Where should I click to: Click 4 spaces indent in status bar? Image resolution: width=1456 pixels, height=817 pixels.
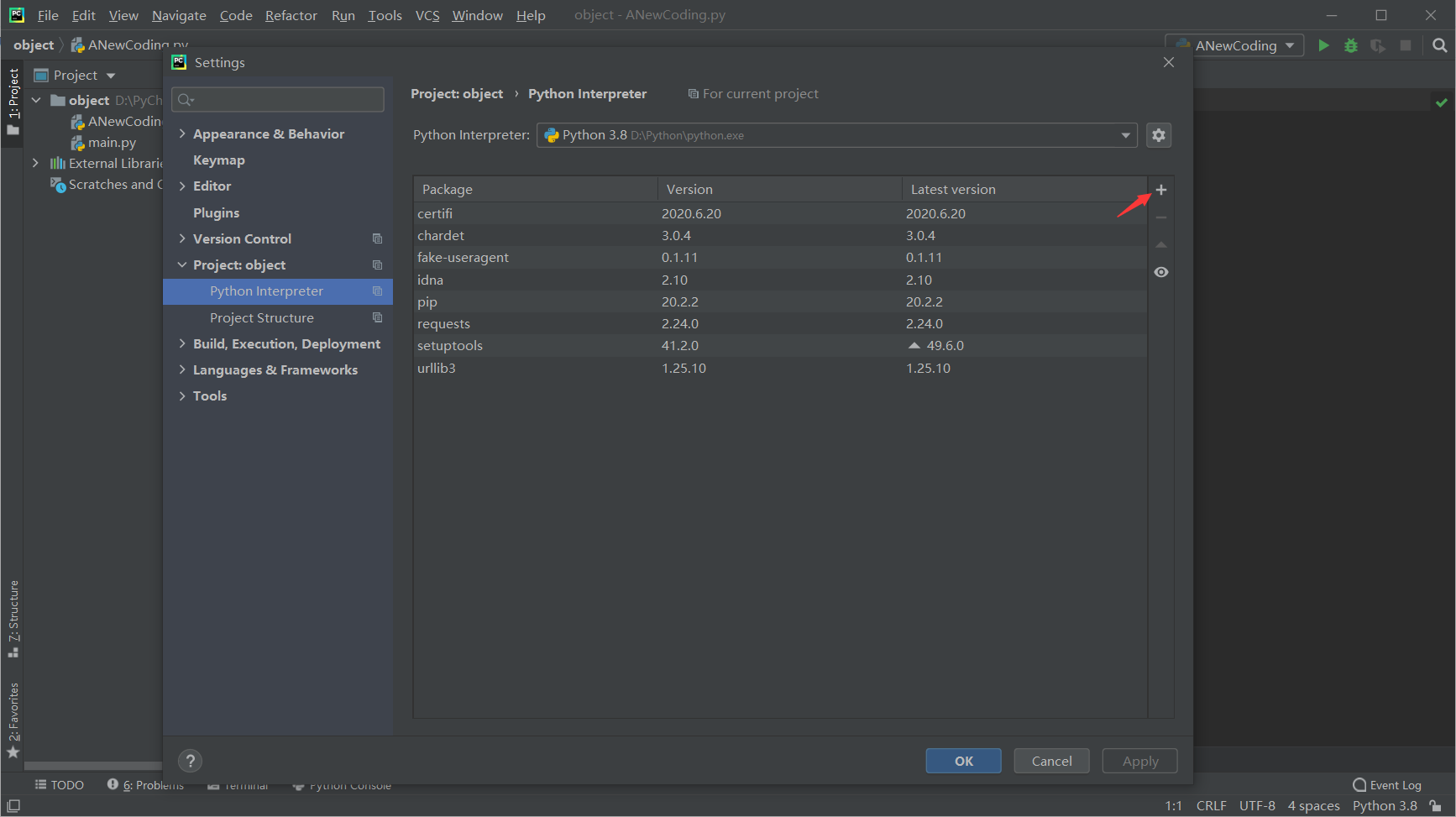tap(1314, 806)
